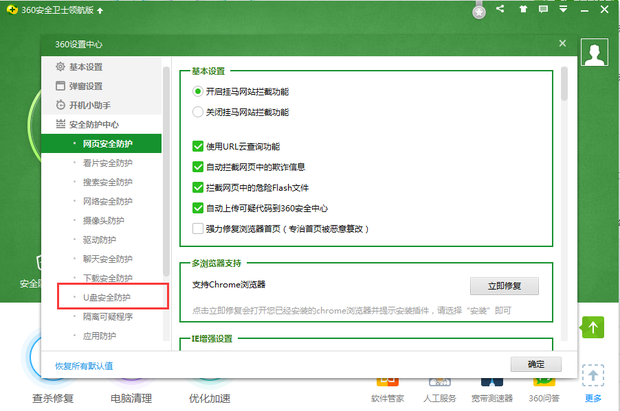Open 软件管家 tool
Screen dimensions: 620x411
388,398
